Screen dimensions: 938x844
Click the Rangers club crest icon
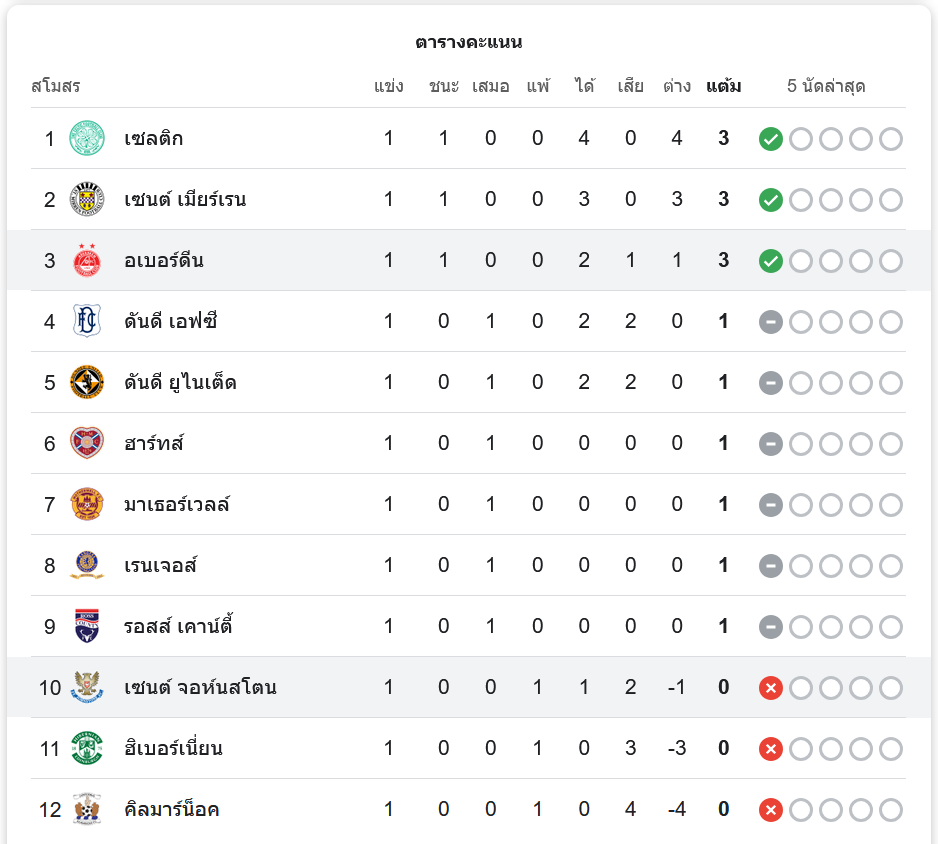tap(87, 565)
